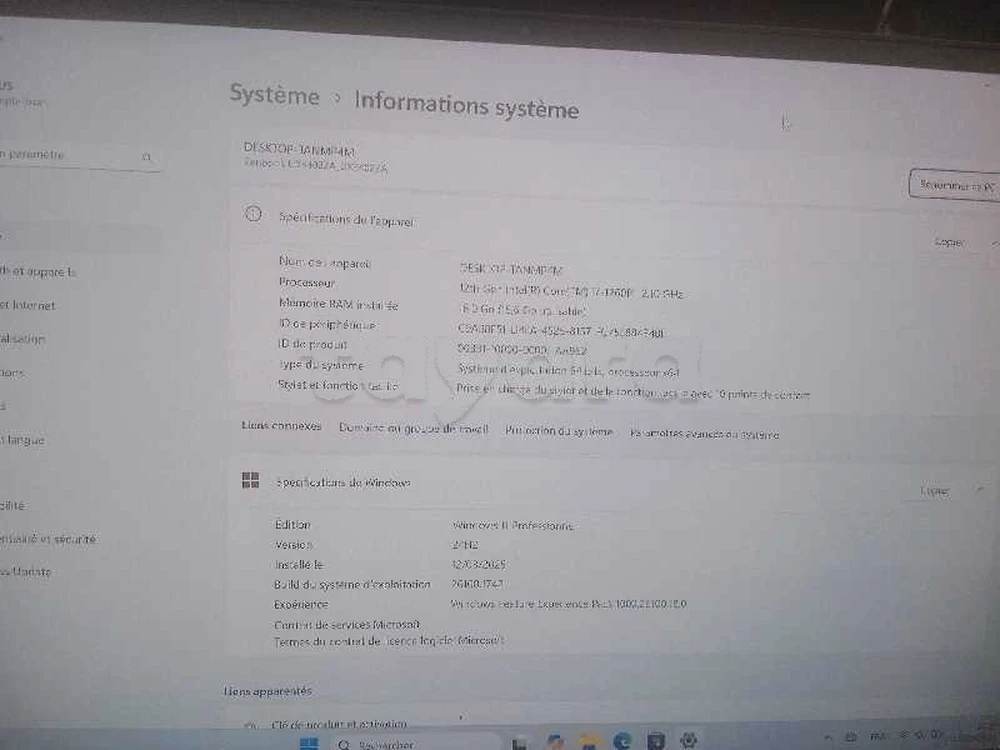This screenshot has height=750, width=1000.
Task: Click the ID de périphérique value
Action: coord(561,331)
